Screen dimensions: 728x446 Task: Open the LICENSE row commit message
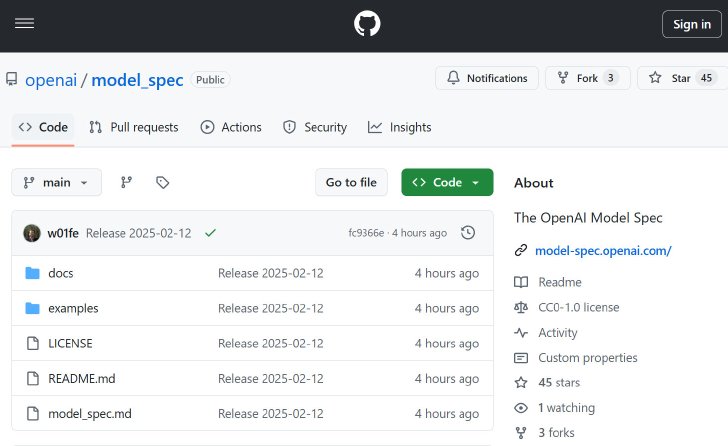pyautogui.click(x=271, y=343)
